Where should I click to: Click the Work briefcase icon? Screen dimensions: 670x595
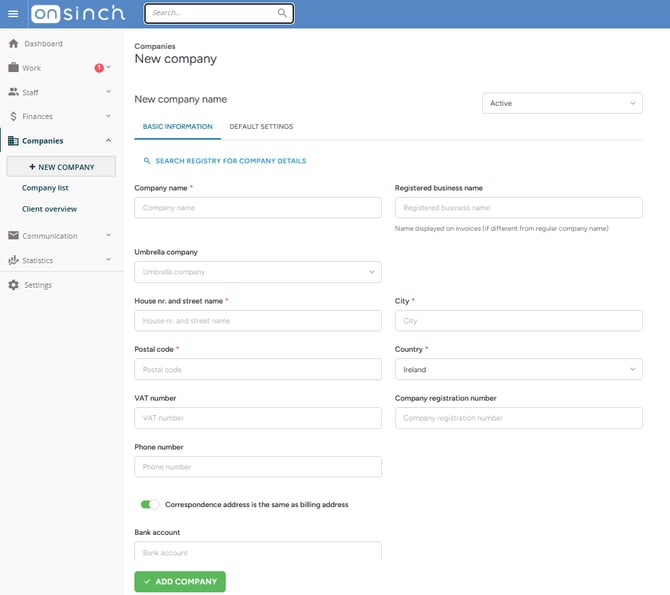click(13, 68)
